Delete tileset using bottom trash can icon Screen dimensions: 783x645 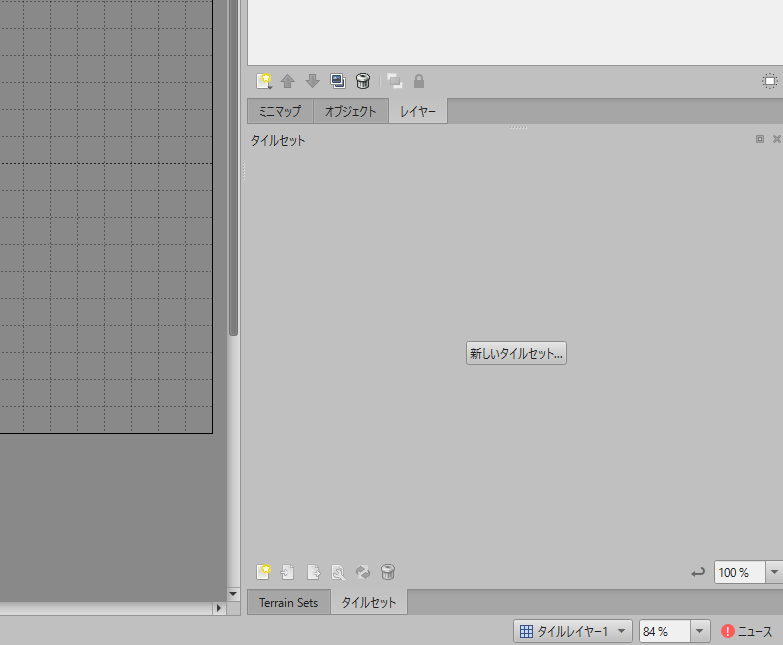pos(388,572)
